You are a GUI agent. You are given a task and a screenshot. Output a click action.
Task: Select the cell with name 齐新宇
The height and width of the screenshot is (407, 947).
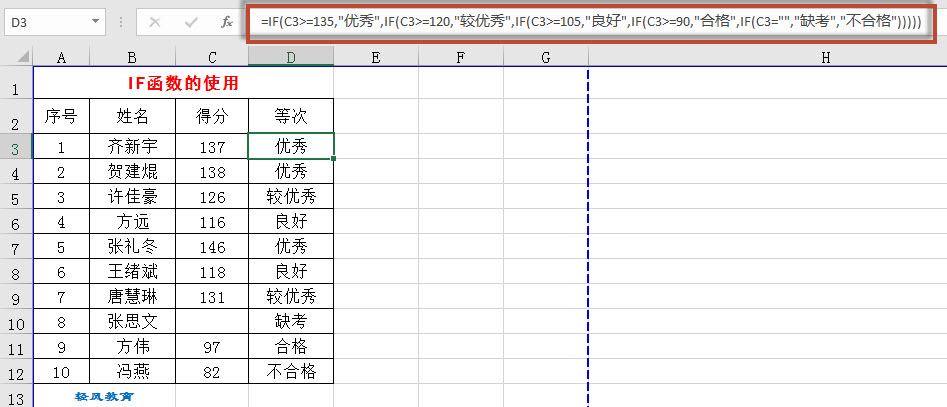pyautogui.click(x=132, y=146)
